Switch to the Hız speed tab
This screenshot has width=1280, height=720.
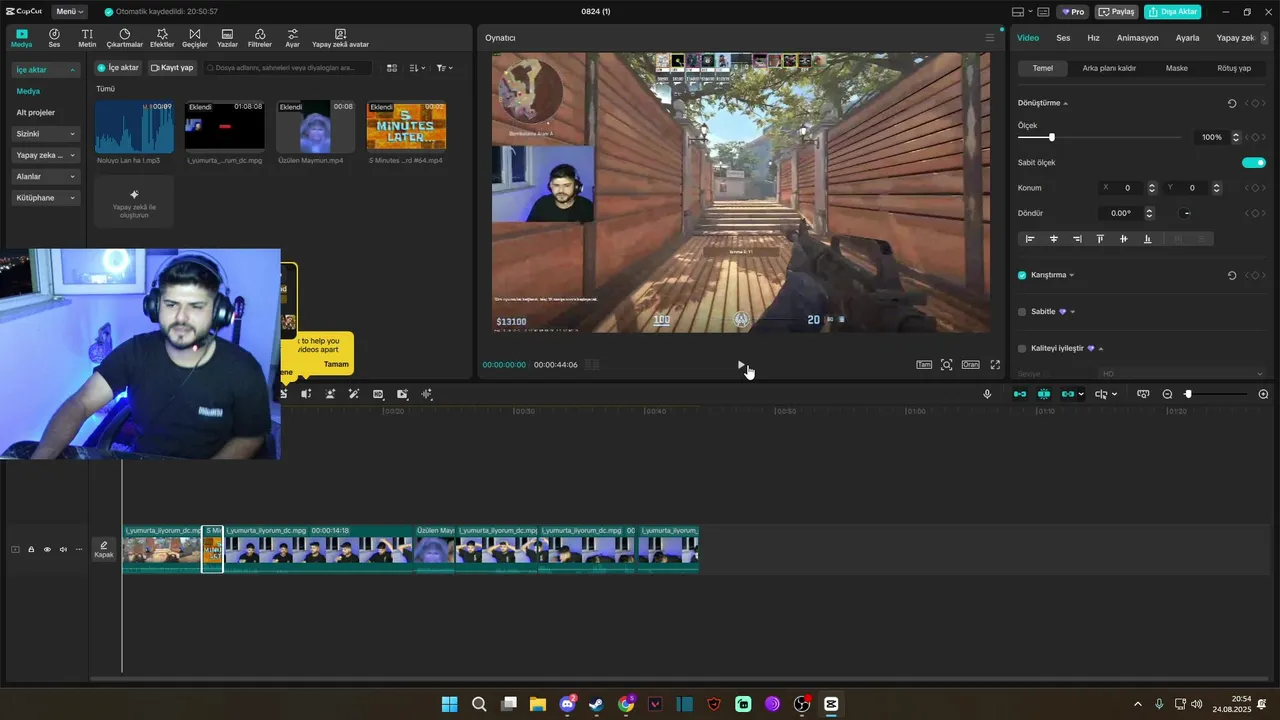click(1093, 38)
